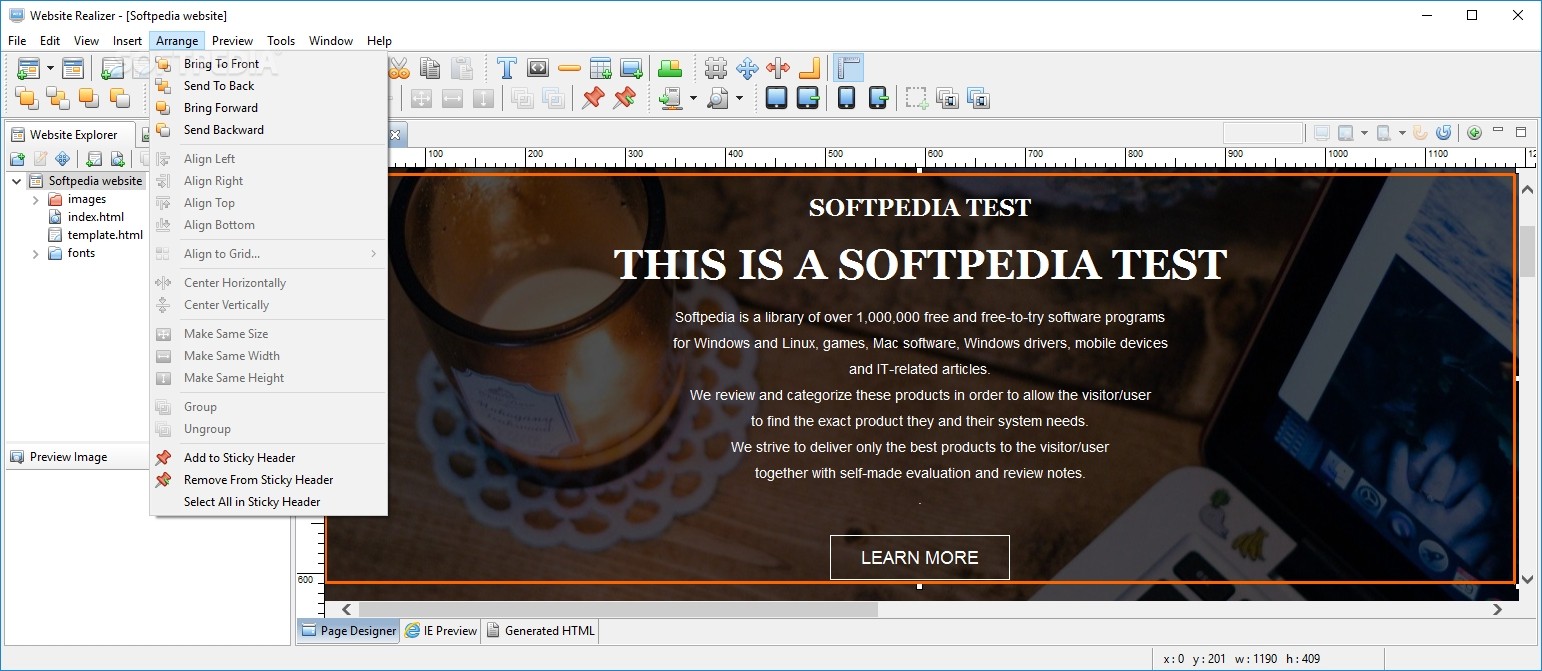Click add folder icon in Website Explorer
Screen dimensions: 1542x671
[18, 159]
